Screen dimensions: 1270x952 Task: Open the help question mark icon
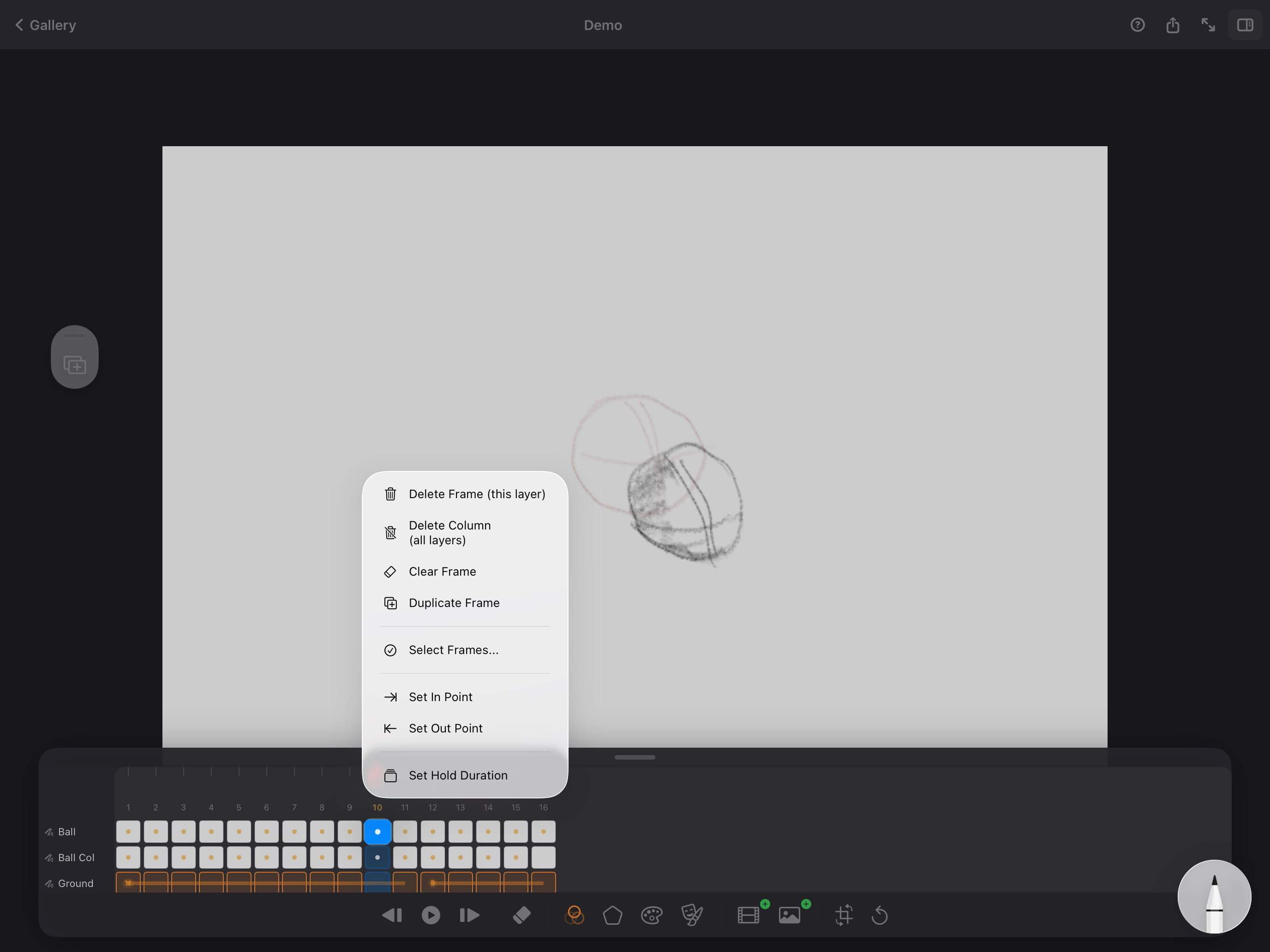pyautogui.click(x=1138, y=24)
